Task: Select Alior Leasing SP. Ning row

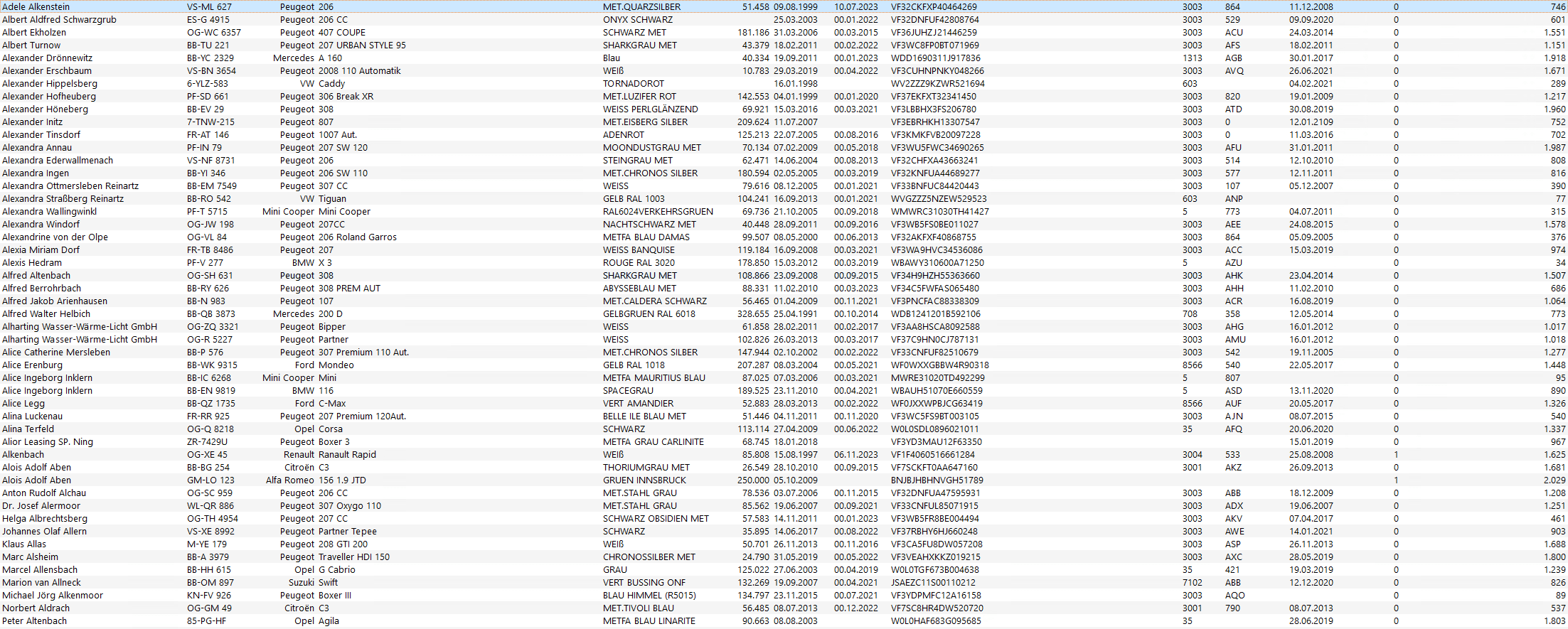Action: [x=48, y=442]
